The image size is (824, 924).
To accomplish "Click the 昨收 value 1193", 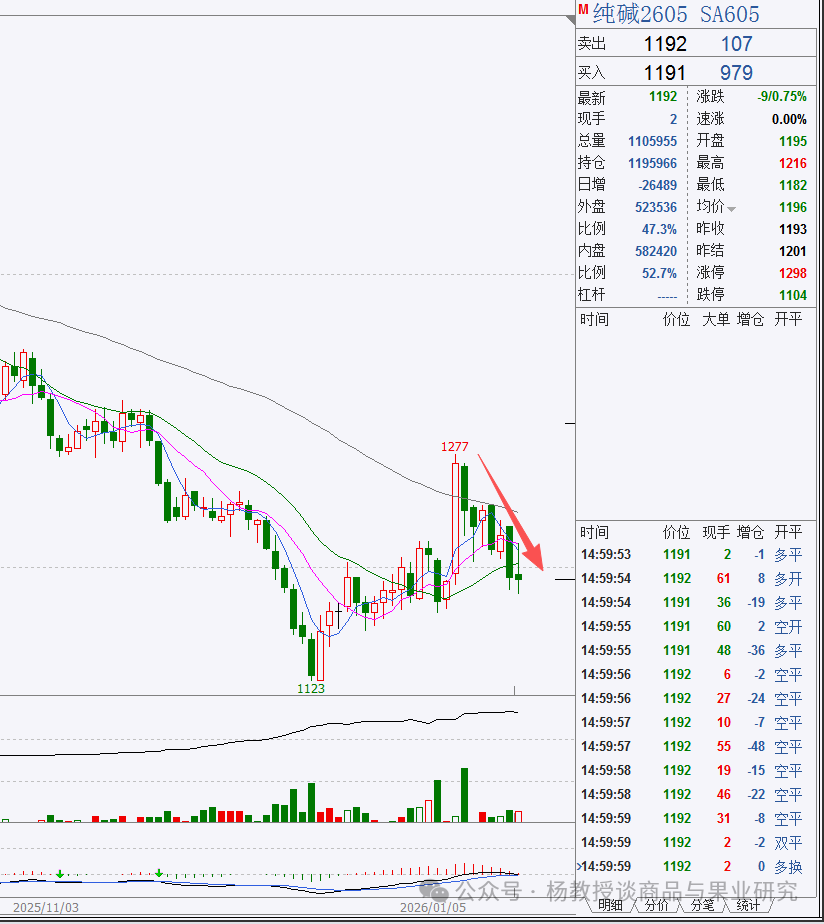I will [x=793, y=229].
